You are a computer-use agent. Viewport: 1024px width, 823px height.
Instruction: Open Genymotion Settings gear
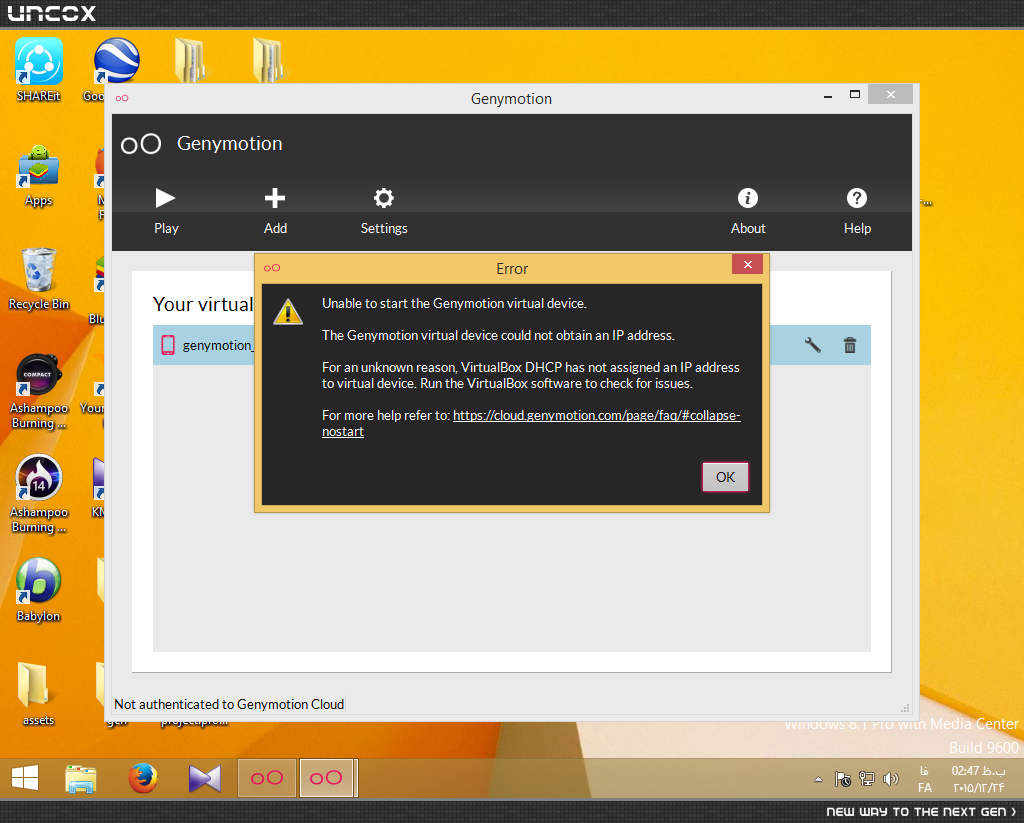pos(384,210)
